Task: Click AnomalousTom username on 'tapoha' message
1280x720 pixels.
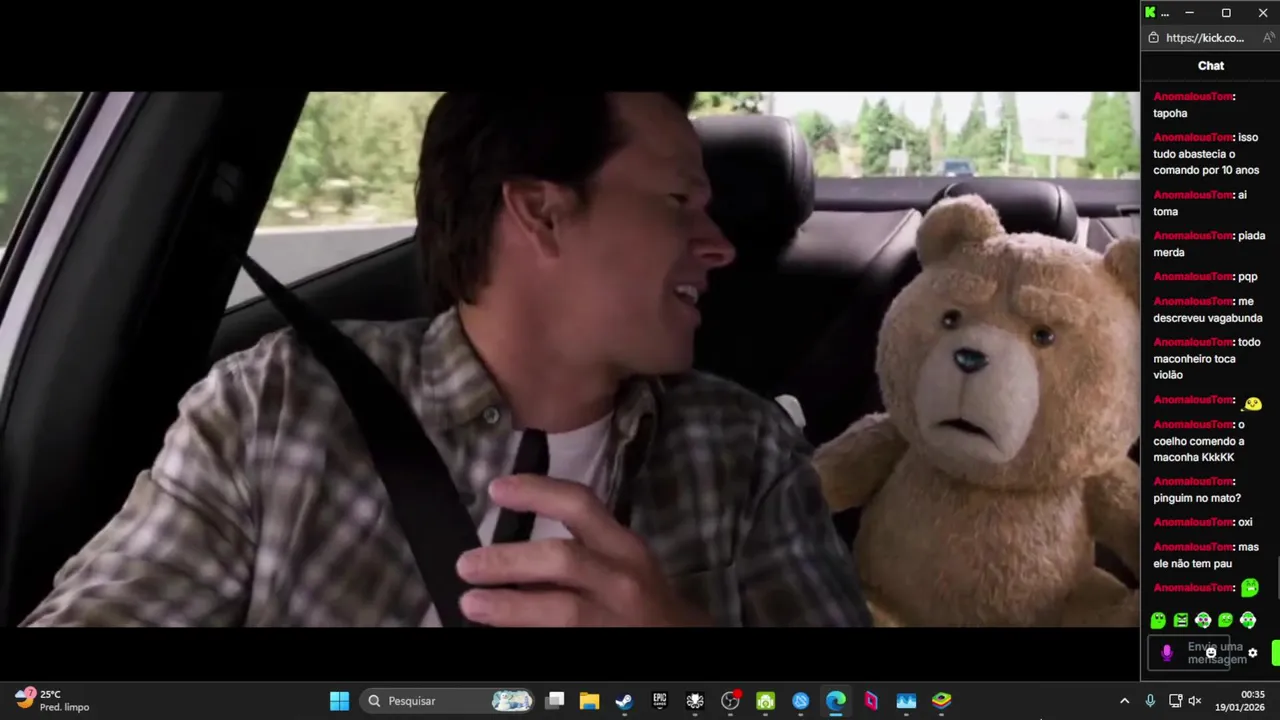Action: [x=1192, y=97]
